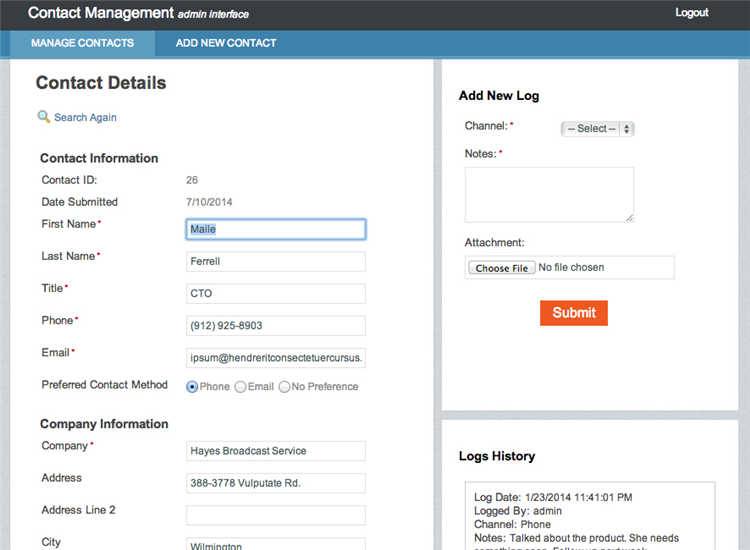This screenshot has width=750, height=550.
Task: Click the Company name input field
Action: tap(275, 451)
